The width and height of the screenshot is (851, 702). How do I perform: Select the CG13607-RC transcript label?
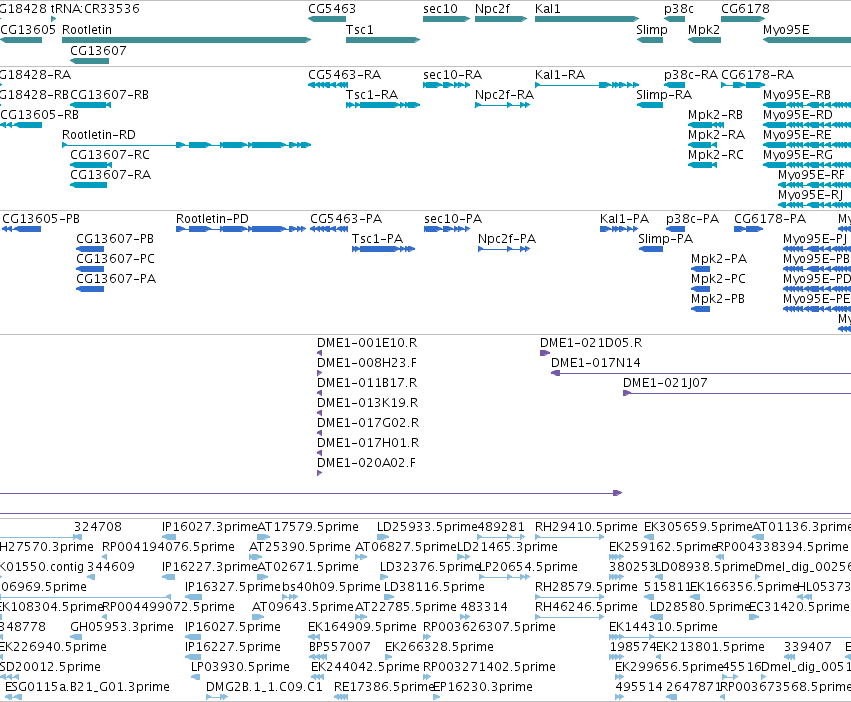click(x=110, y=155)
